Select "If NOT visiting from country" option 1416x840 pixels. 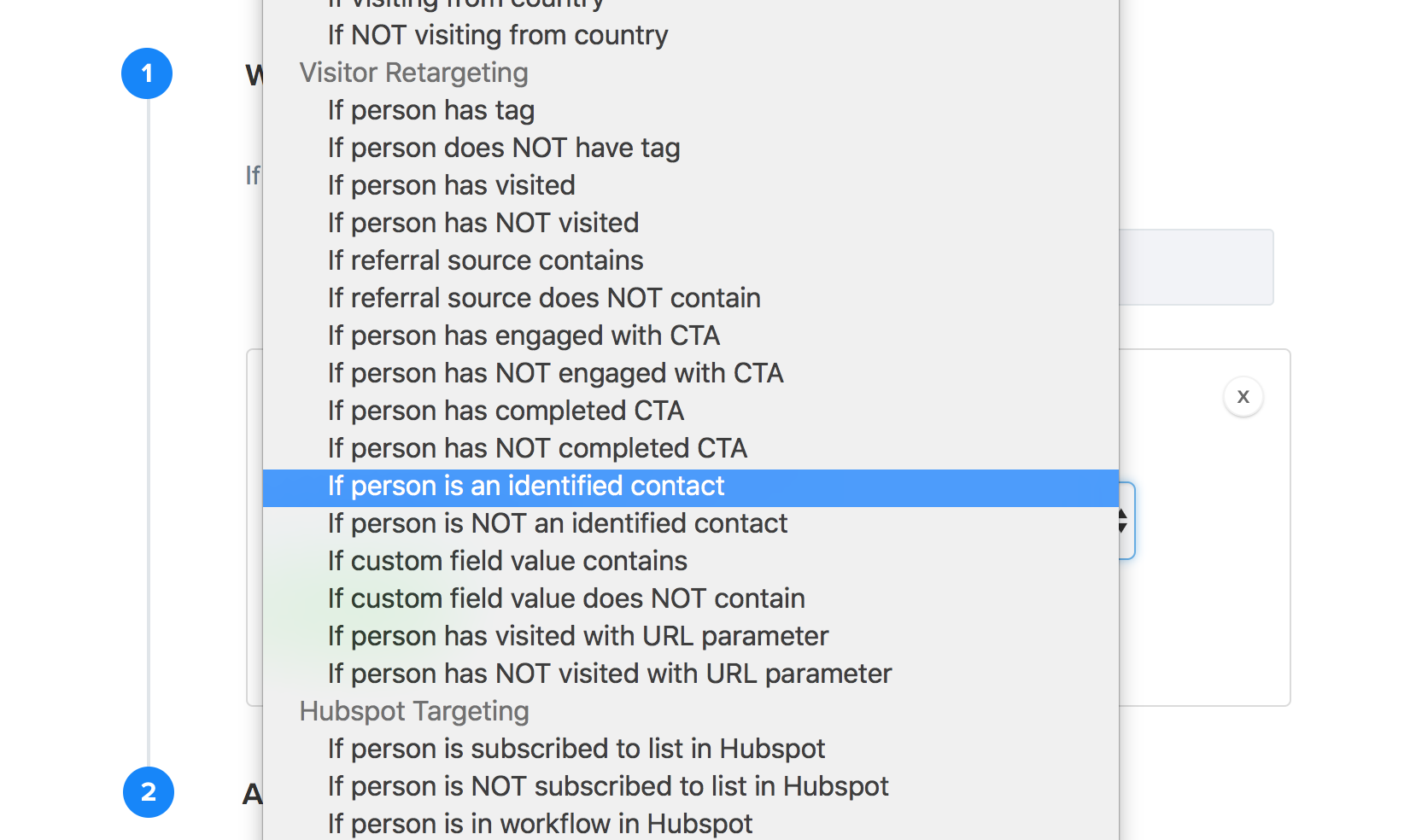pos(497,35)
